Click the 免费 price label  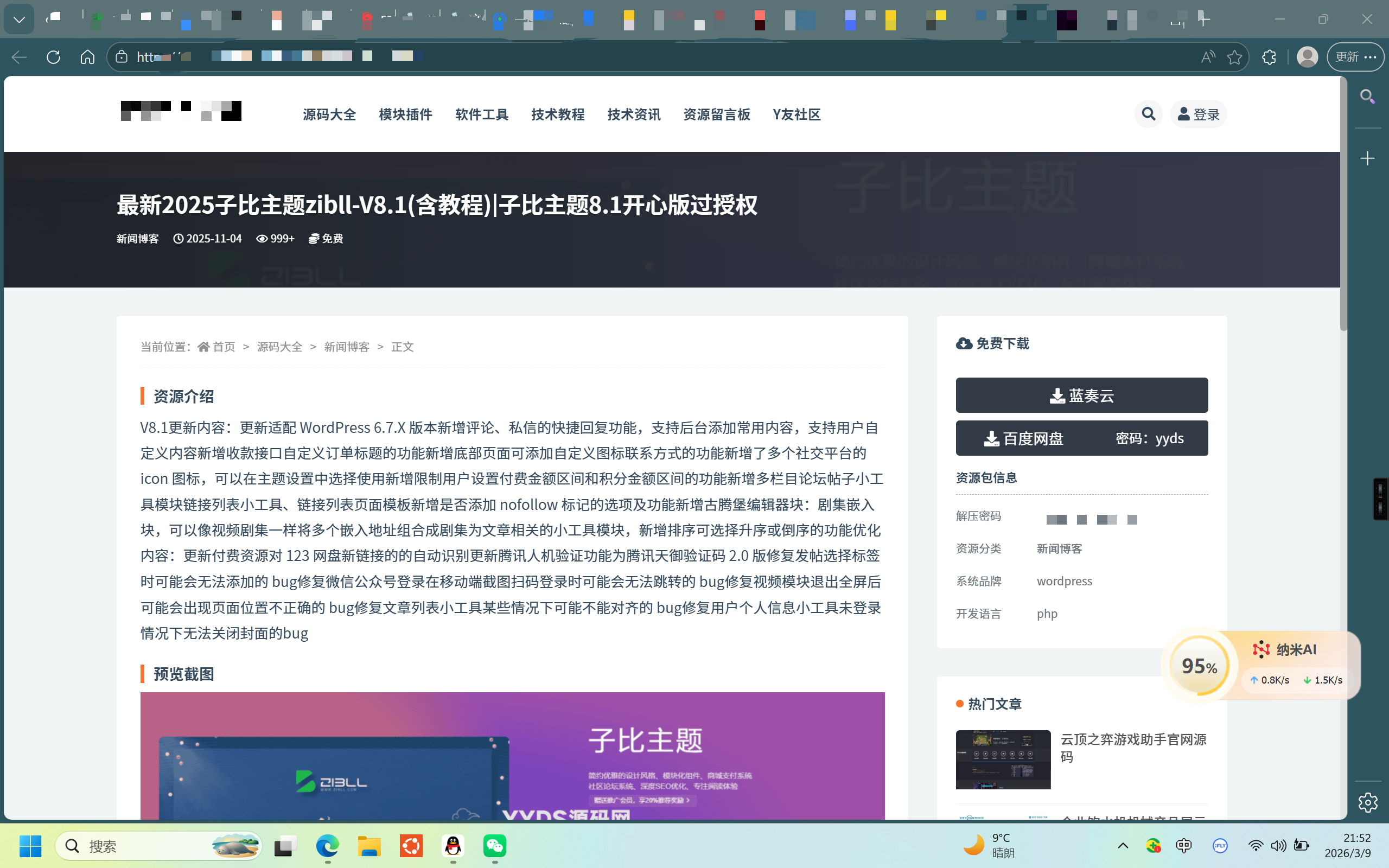point(326,238)
